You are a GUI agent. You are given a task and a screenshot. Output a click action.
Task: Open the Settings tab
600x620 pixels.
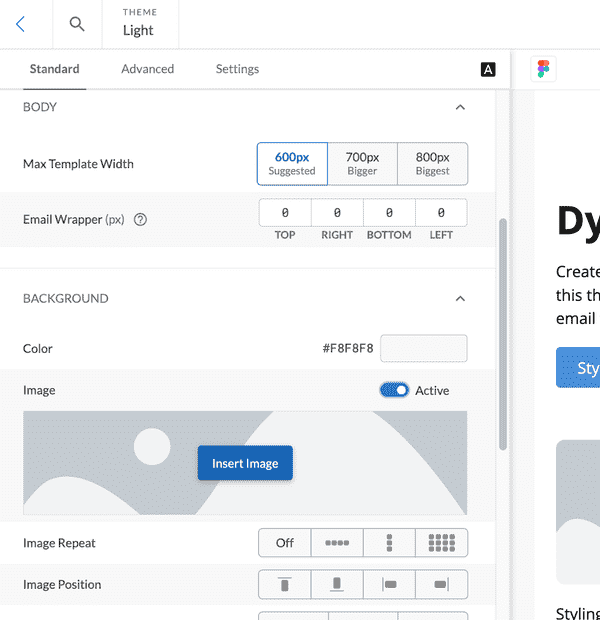(237, 69)
